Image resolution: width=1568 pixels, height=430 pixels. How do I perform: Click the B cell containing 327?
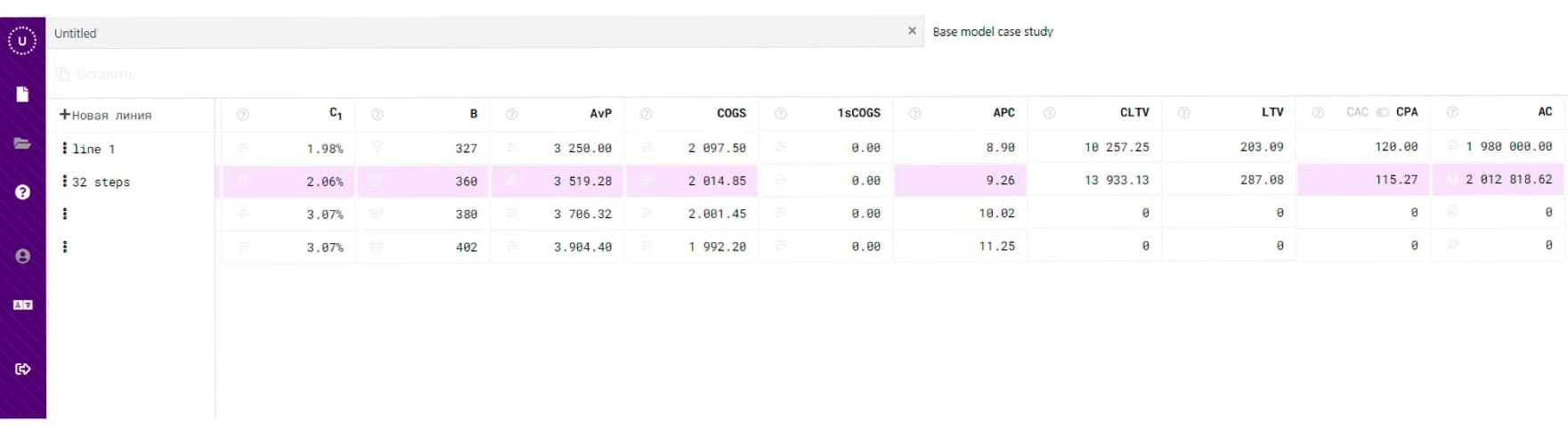coord(467,149)
